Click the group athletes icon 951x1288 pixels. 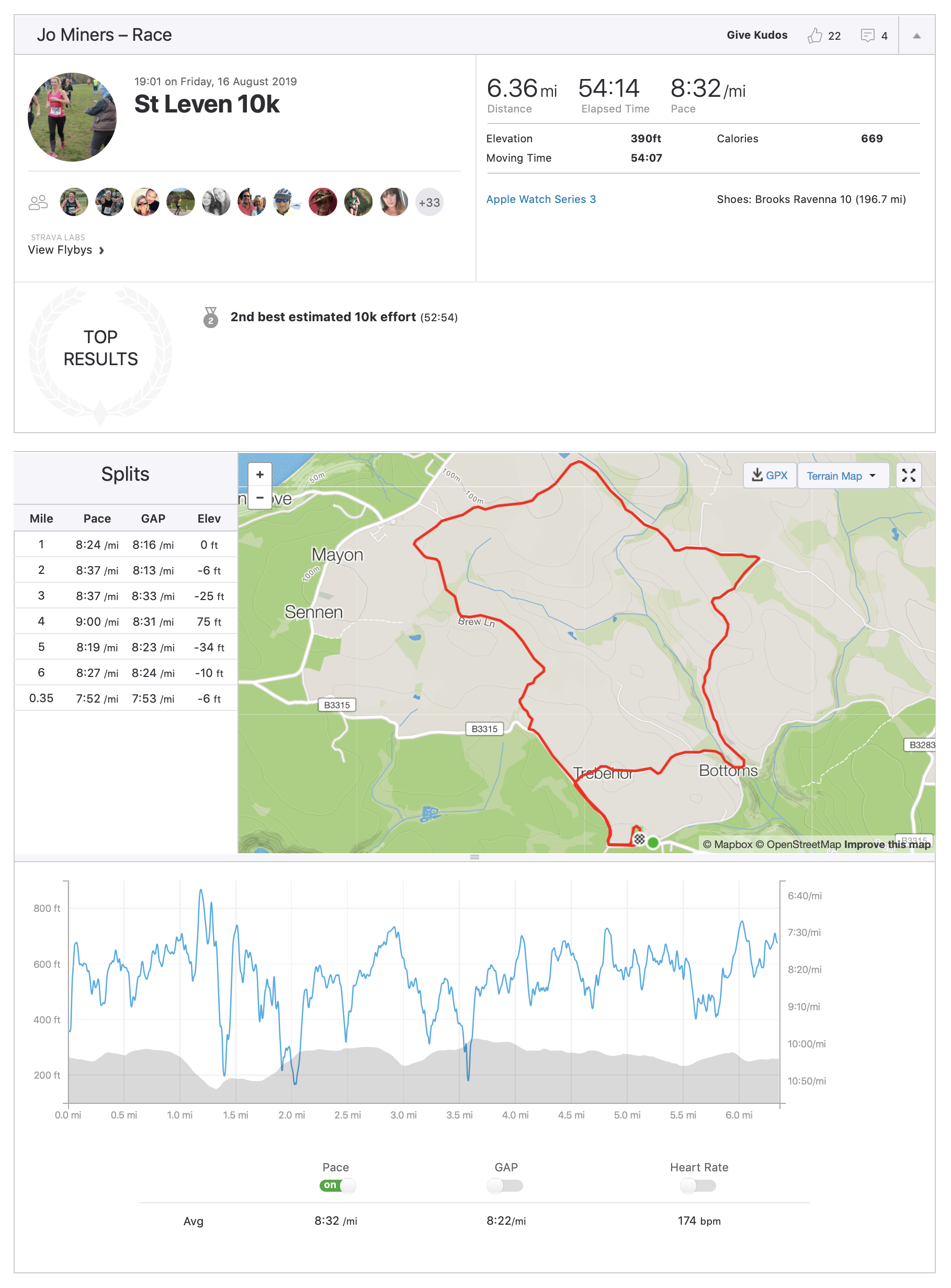click(38, 202)
